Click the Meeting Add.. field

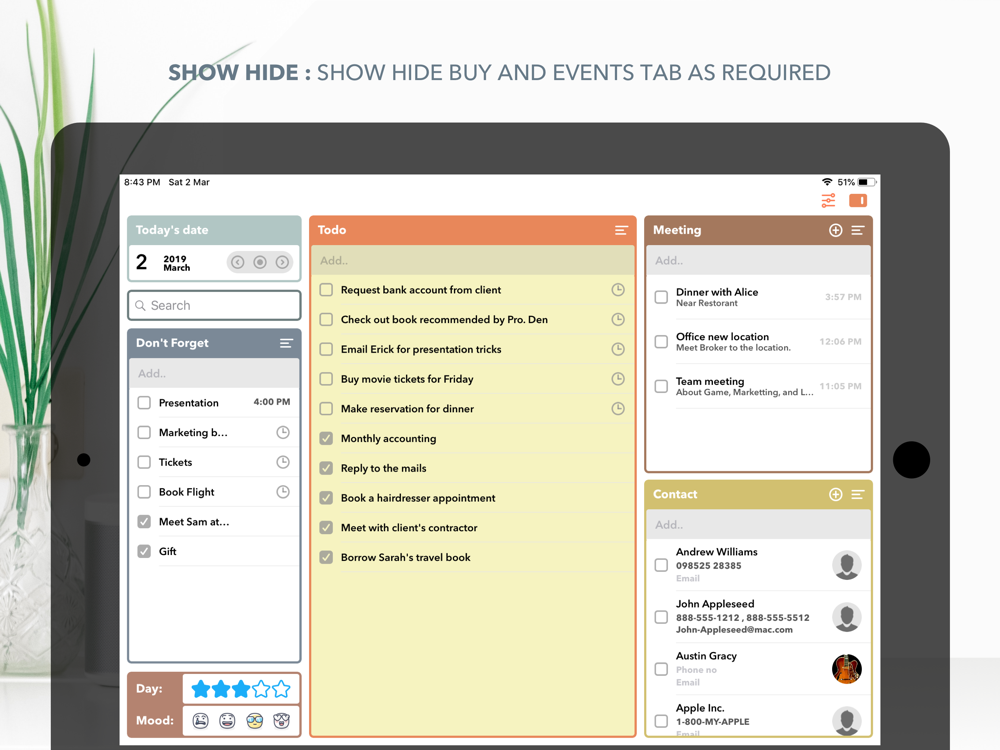tap(758, 260)
